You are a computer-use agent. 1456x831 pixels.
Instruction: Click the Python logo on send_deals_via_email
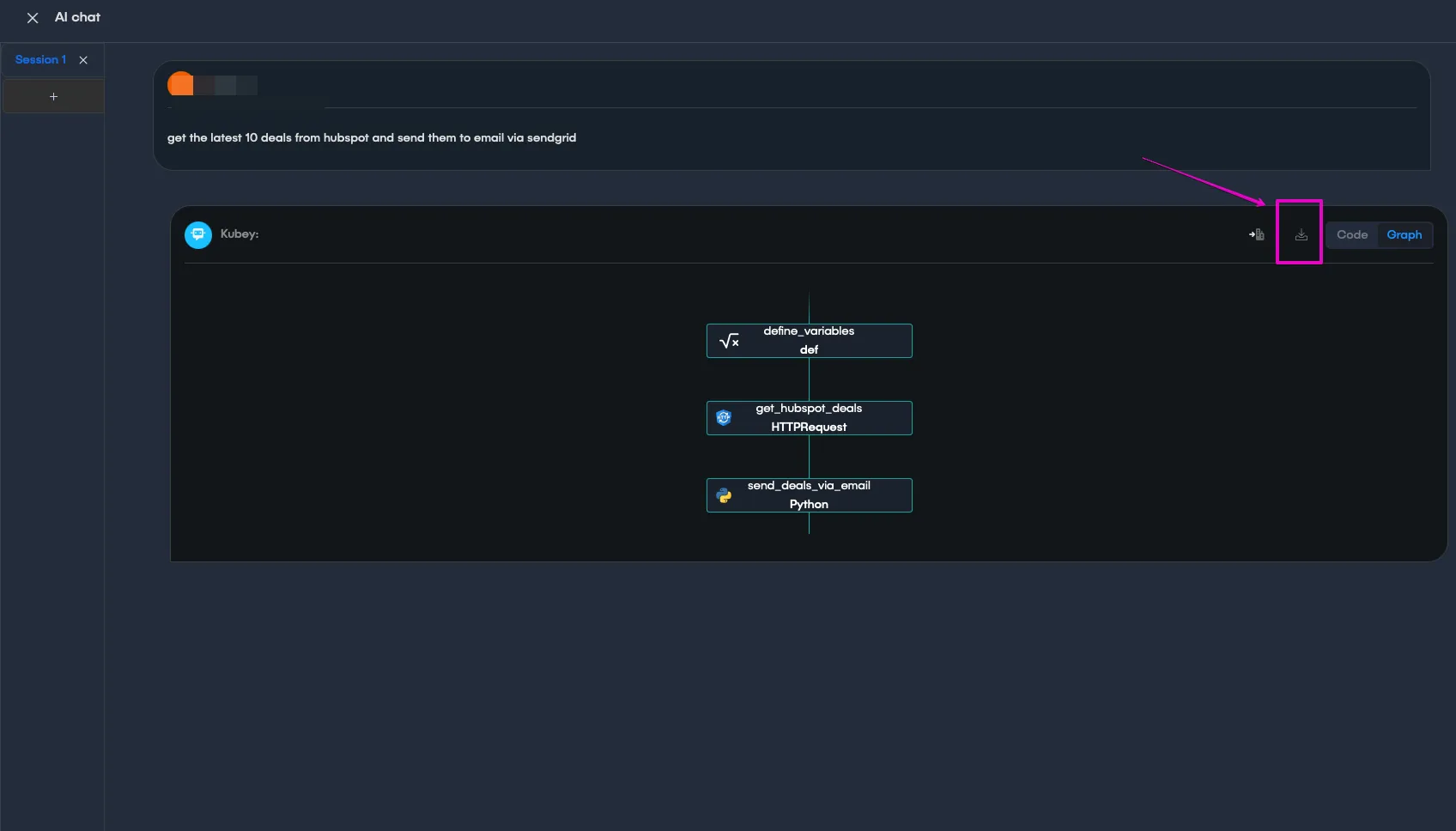(724, 495)
